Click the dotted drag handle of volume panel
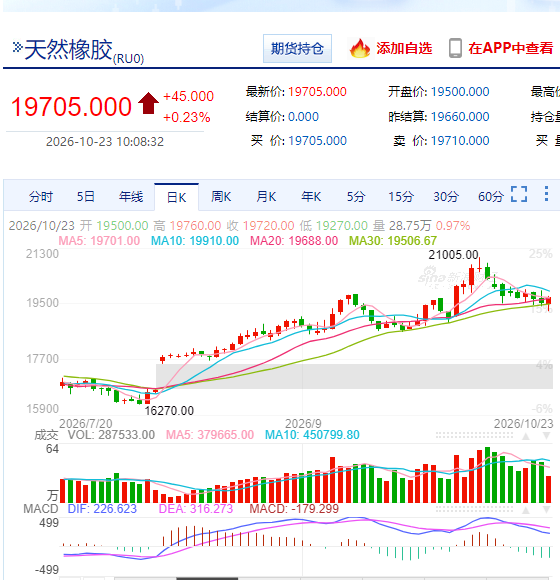560x580 pixels. (x=474, y=435)
